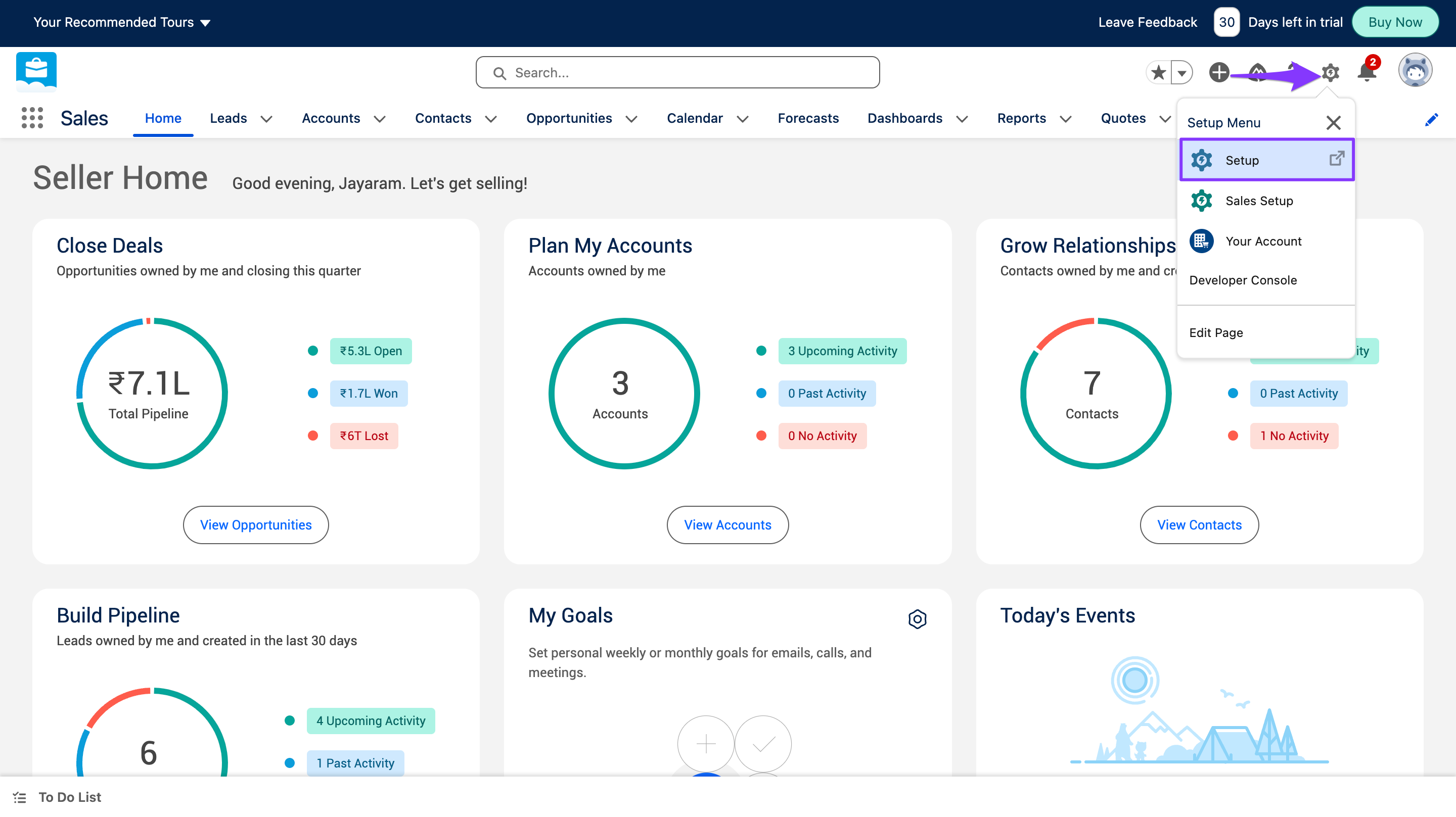Image resolution: width=1456 pixels, height=817 pixels.
Task: Click the setup gear icon in header
Action: click(1330, 72)
